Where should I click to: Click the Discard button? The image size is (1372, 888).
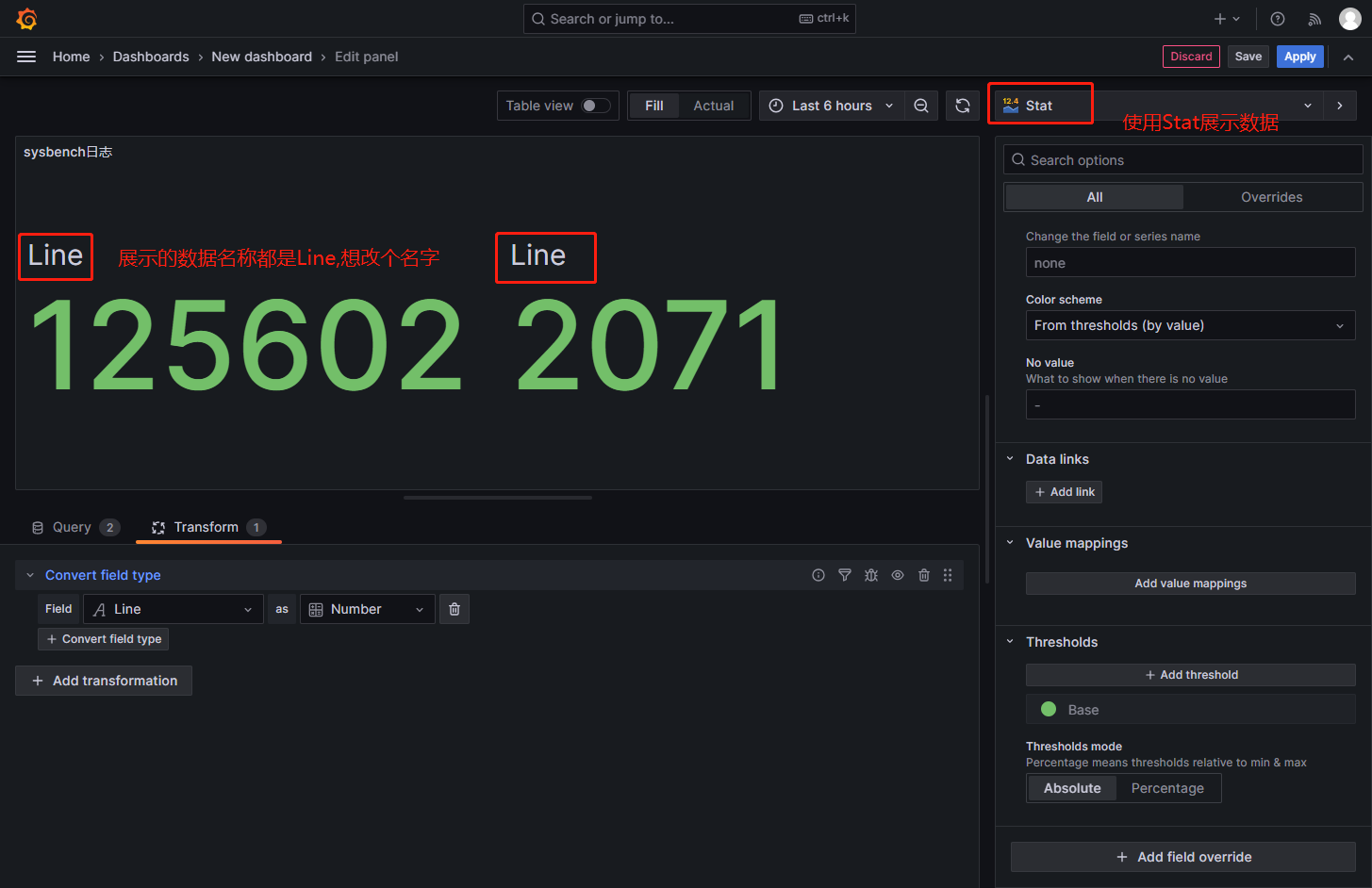1191,57
